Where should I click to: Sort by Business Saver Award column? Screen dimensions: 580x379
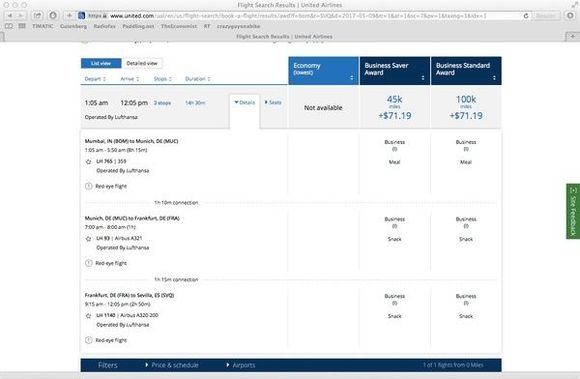pos(395,71)
